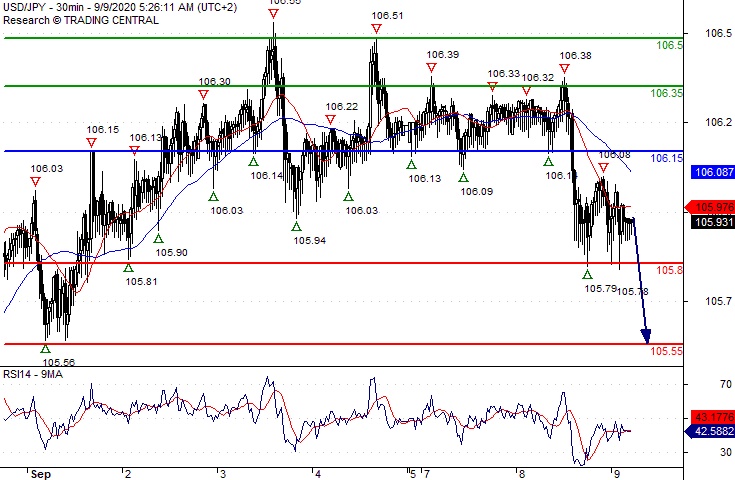Click the 30 level on RSI axis
Viewport: 735px width, 480px height.
725,452
